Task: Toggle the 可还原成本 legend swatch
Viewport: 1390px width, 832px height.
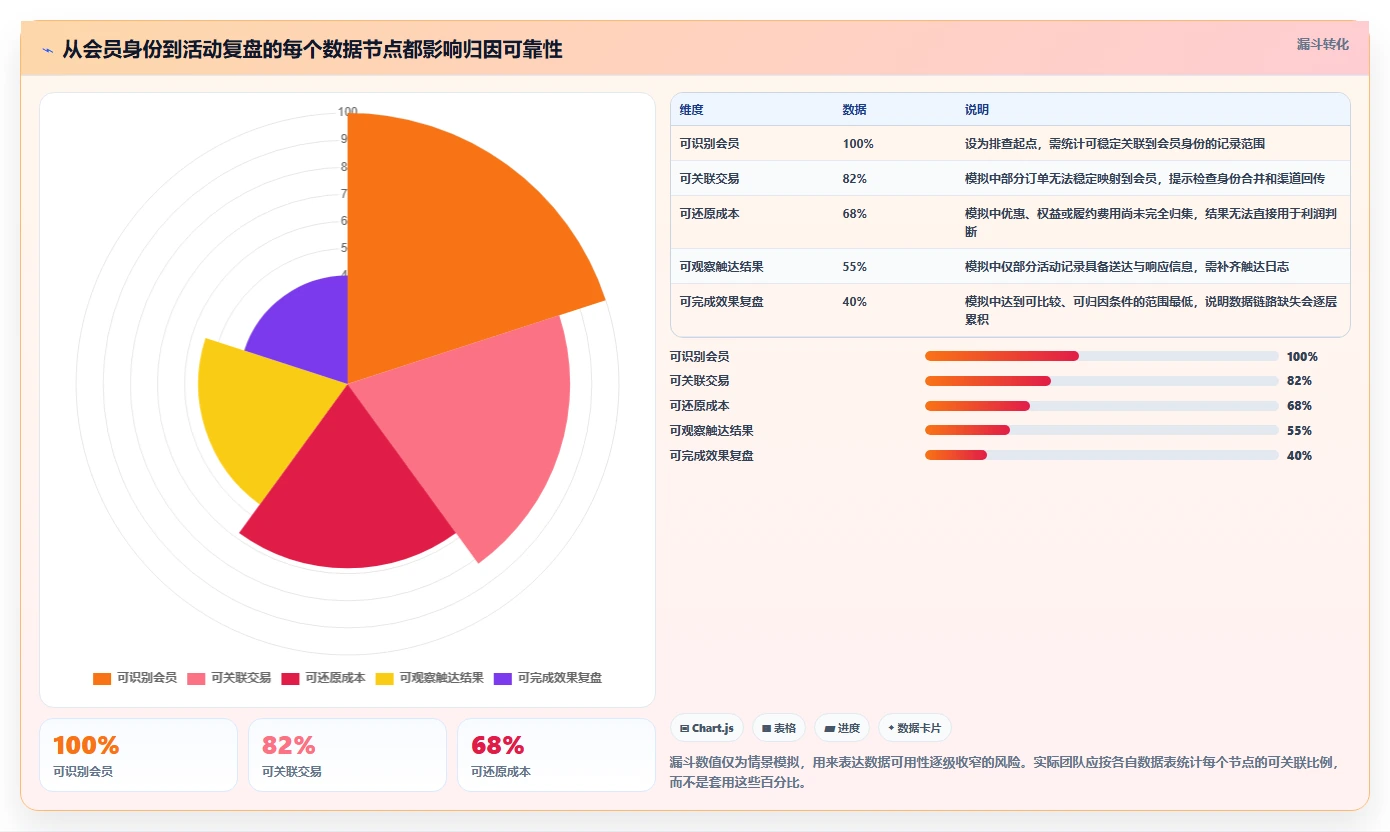Action: tap(291, 678)
